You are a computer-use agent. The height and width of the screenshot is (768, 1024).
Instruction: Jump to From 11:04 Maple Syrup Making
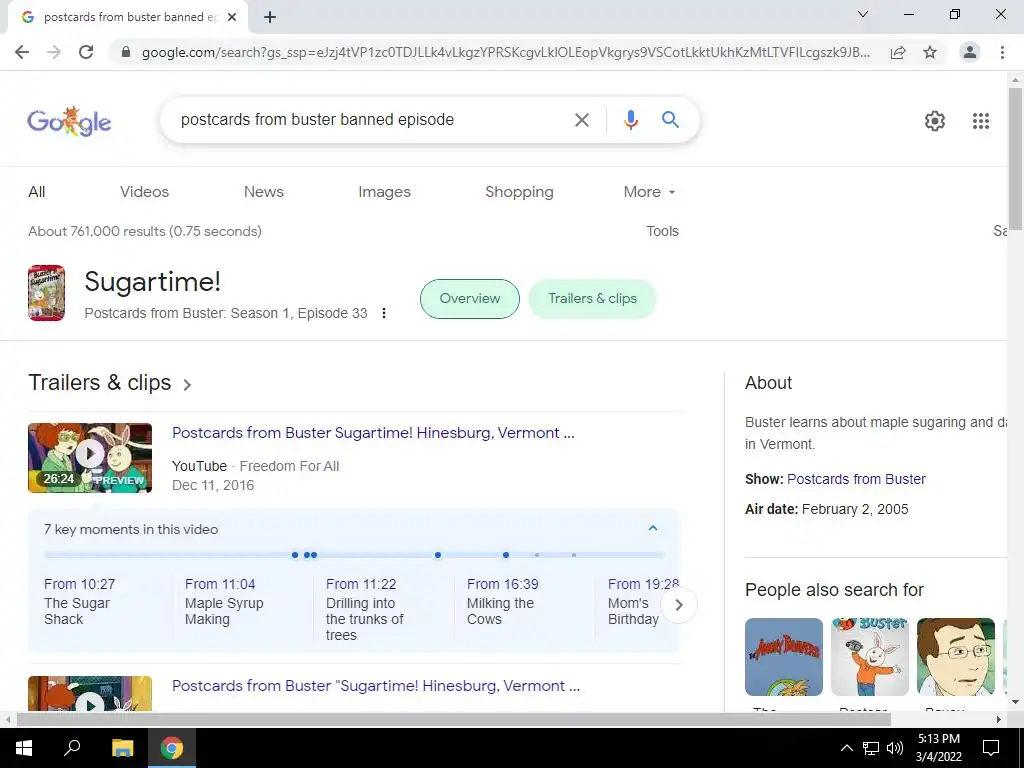point(224,601)
